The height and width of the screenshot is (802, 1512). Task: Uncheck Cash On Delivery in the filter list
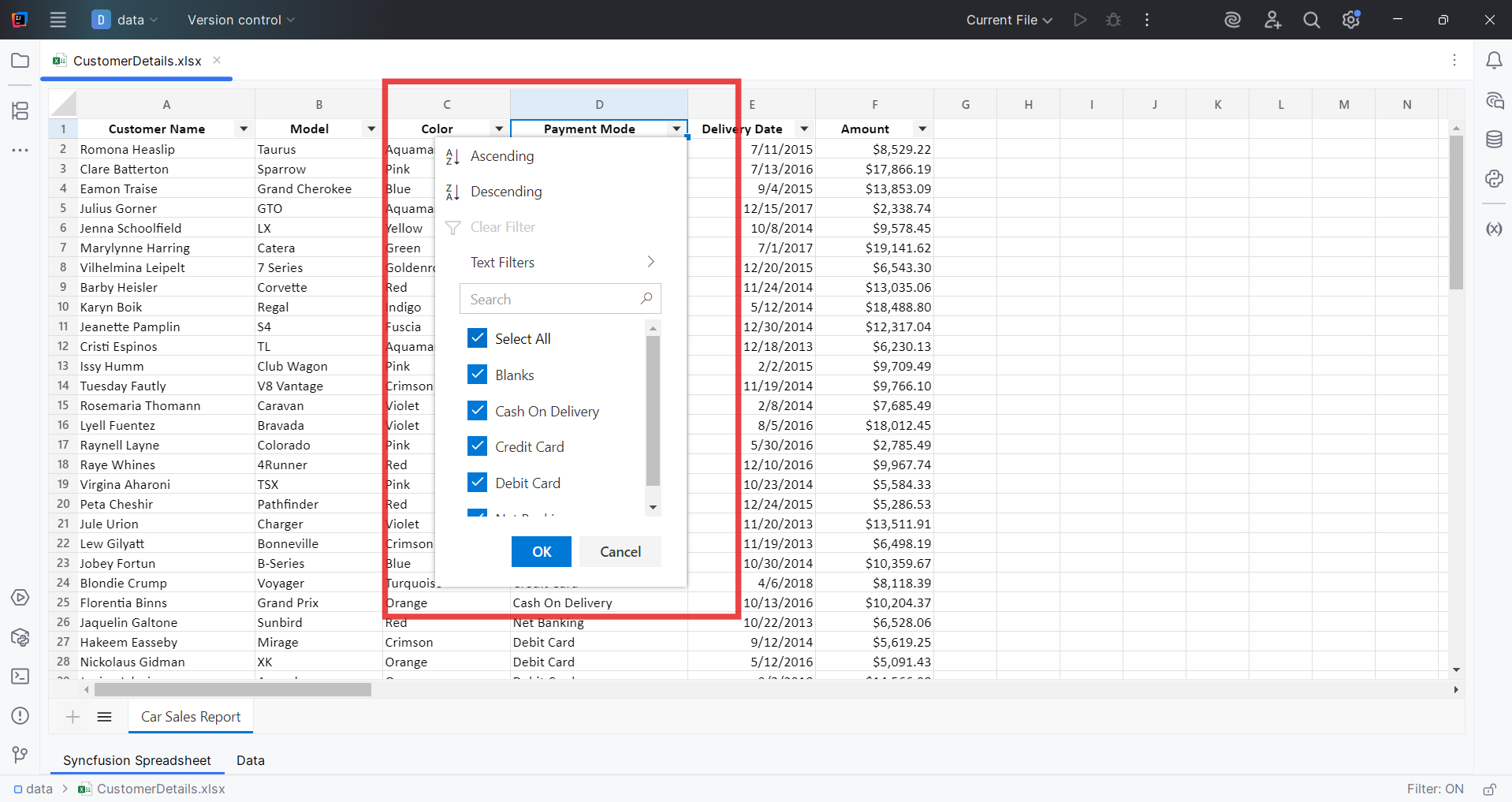point(477,410)
